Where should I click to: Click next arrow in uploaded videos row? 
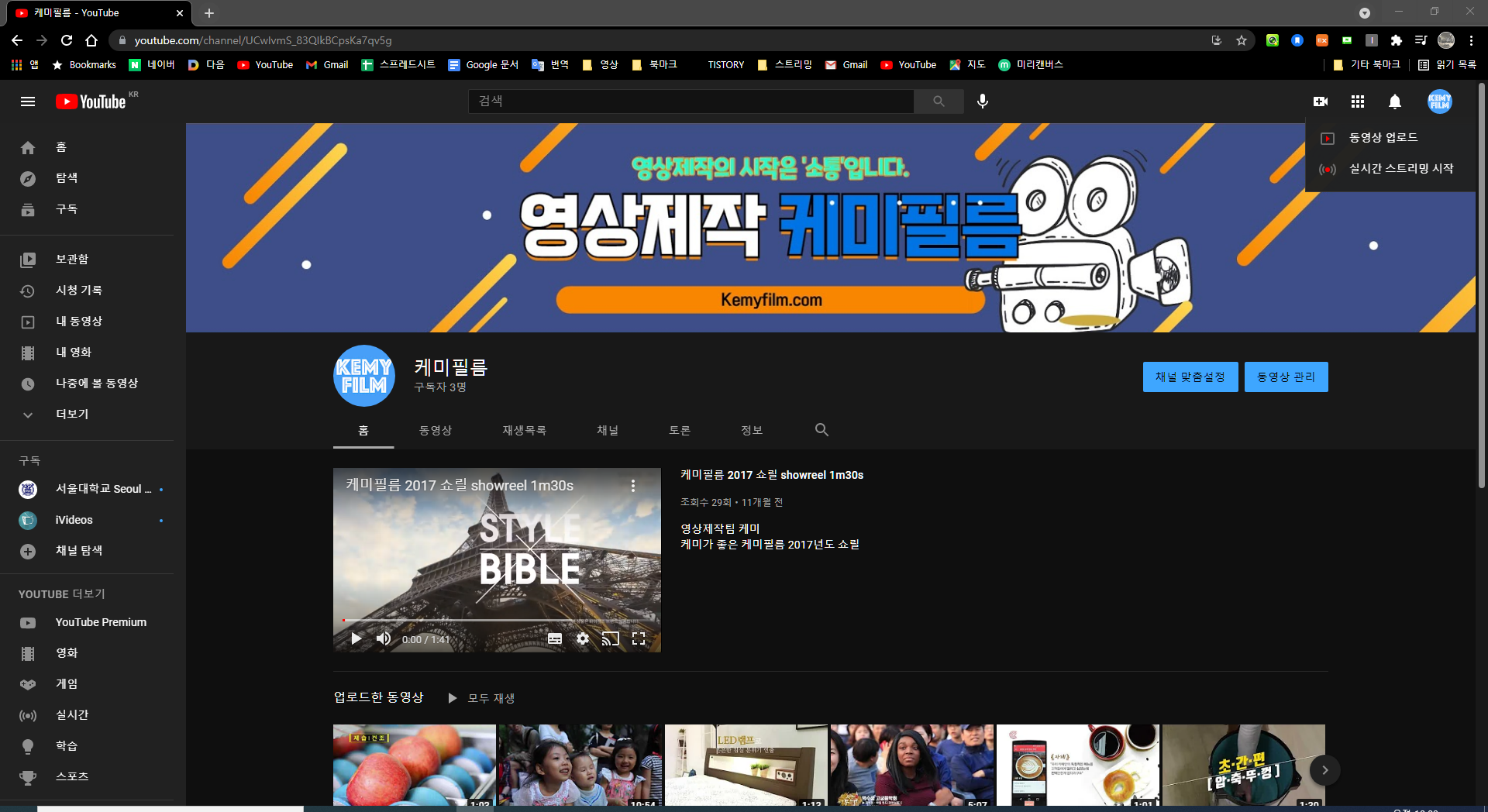click(1325, 770)
